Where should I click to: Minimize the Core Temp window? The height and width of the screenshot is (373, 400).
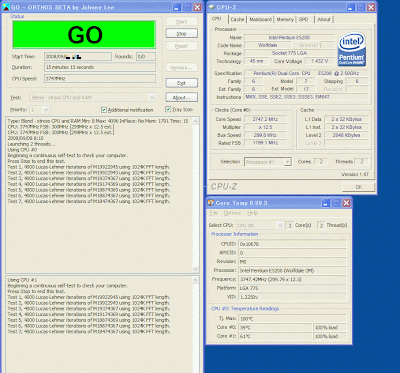coord(326,203)
